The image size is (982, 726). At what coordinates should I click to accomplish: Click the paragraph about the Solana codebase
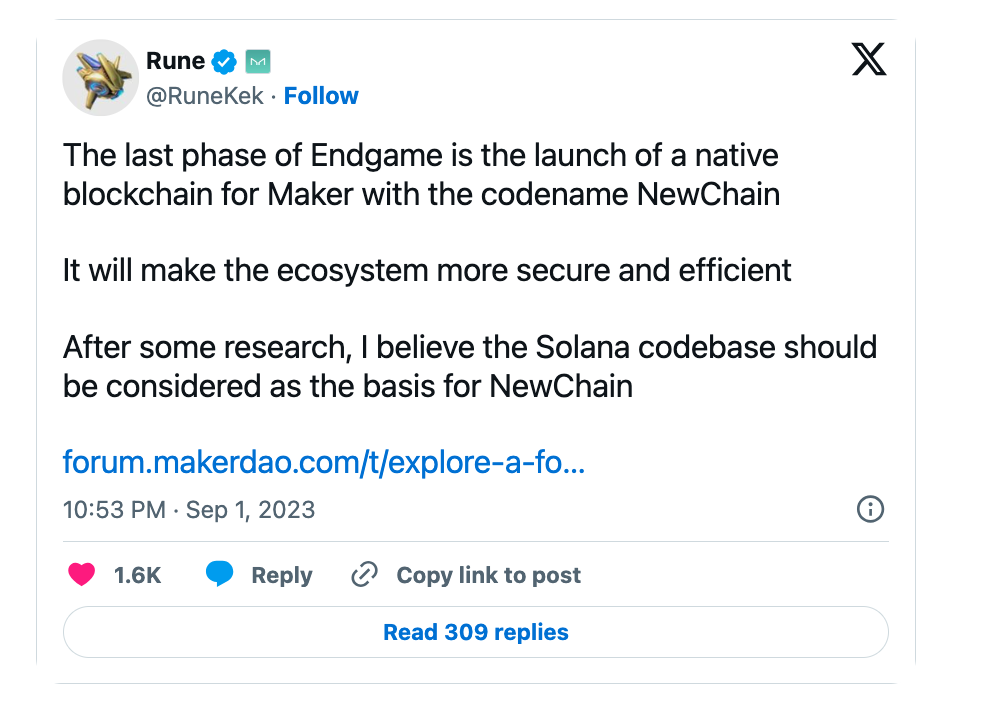(469, 366)
